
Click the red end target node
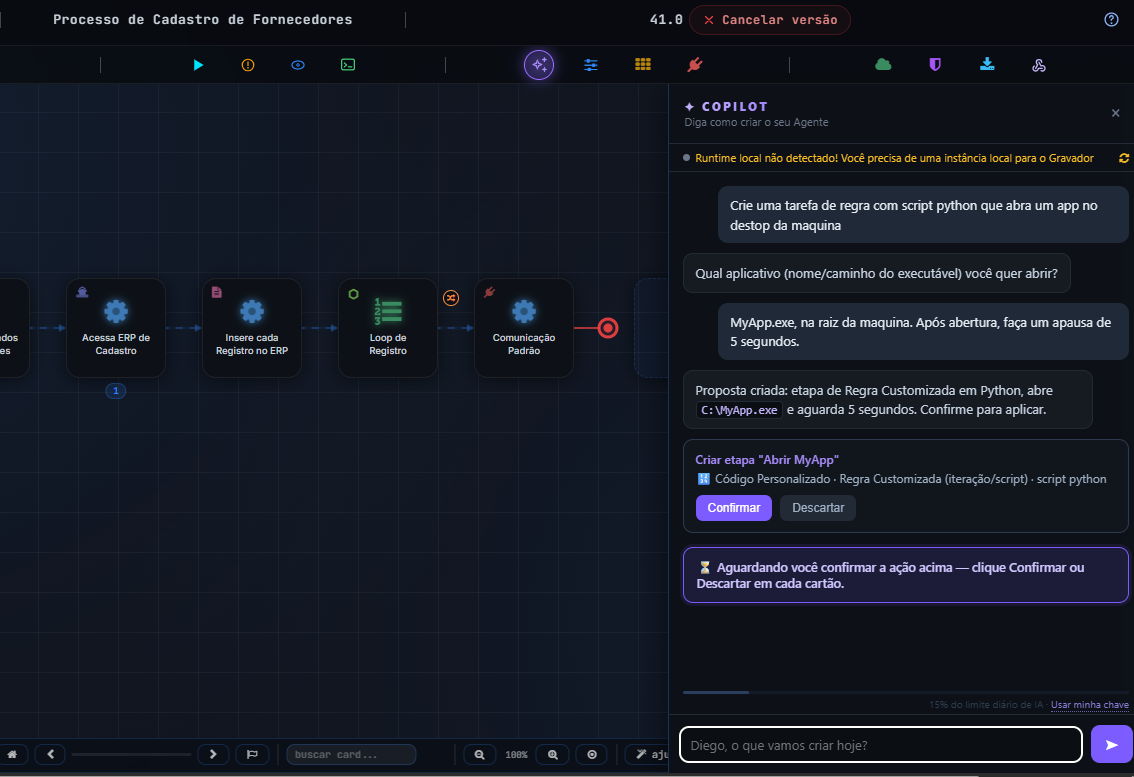click(608, 328)
